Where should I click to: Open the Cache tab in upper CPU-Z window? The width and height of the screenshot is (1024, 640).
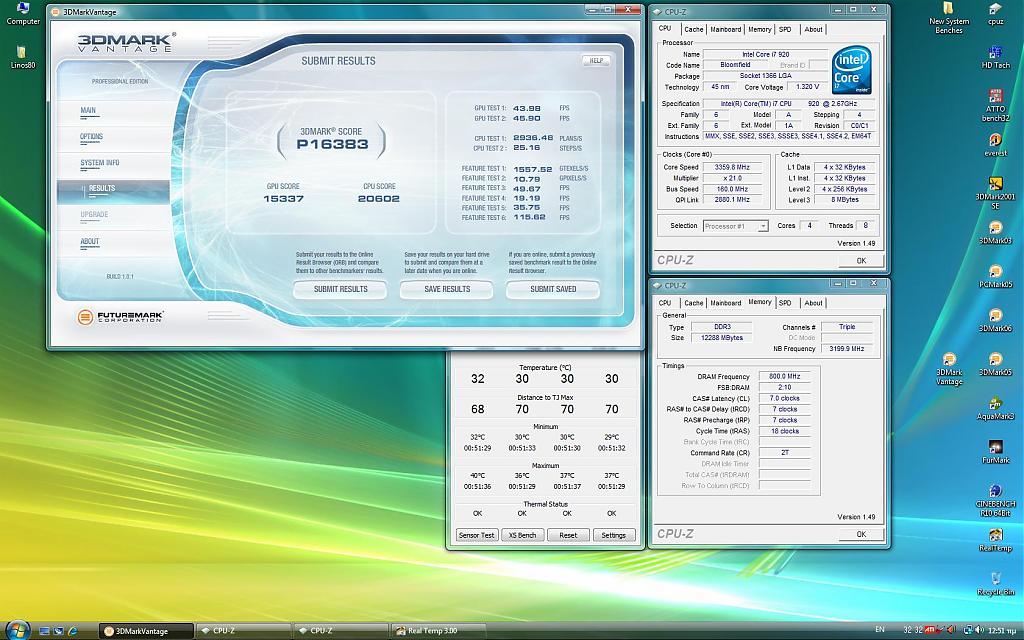tap(694, 29)
